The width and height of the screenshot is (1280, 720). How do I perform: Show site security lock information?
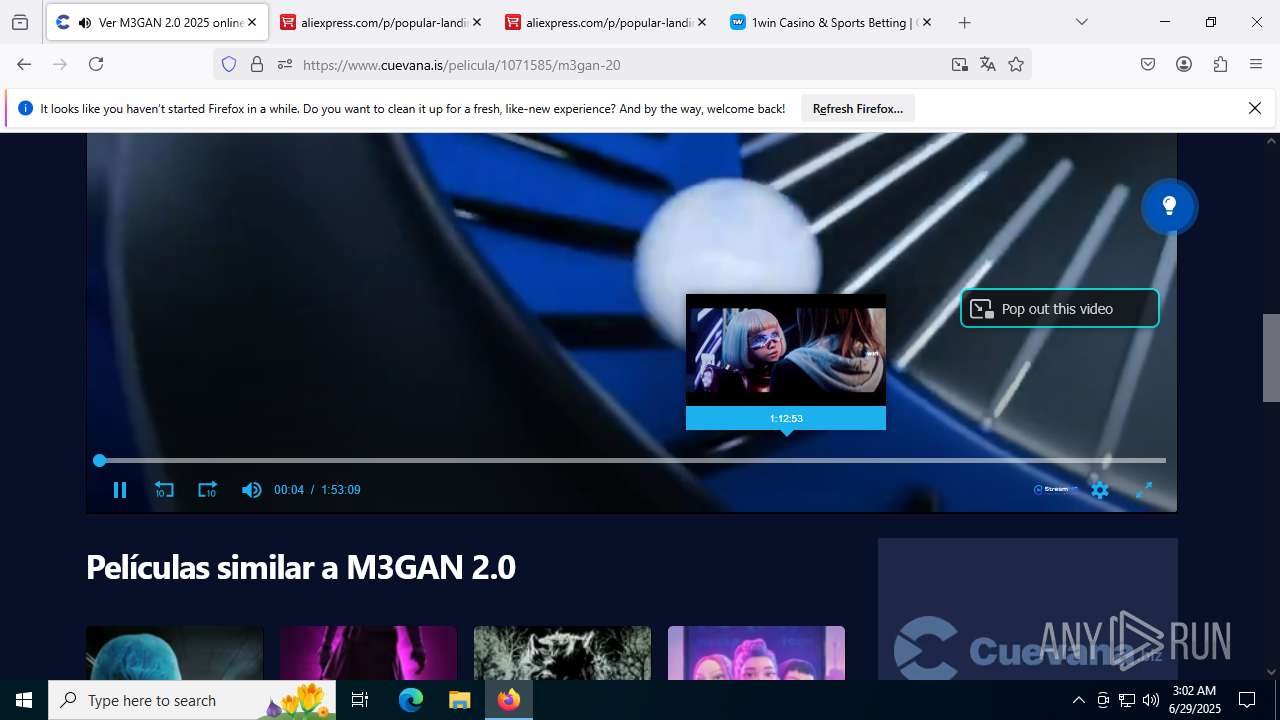(x=257, y=64)
